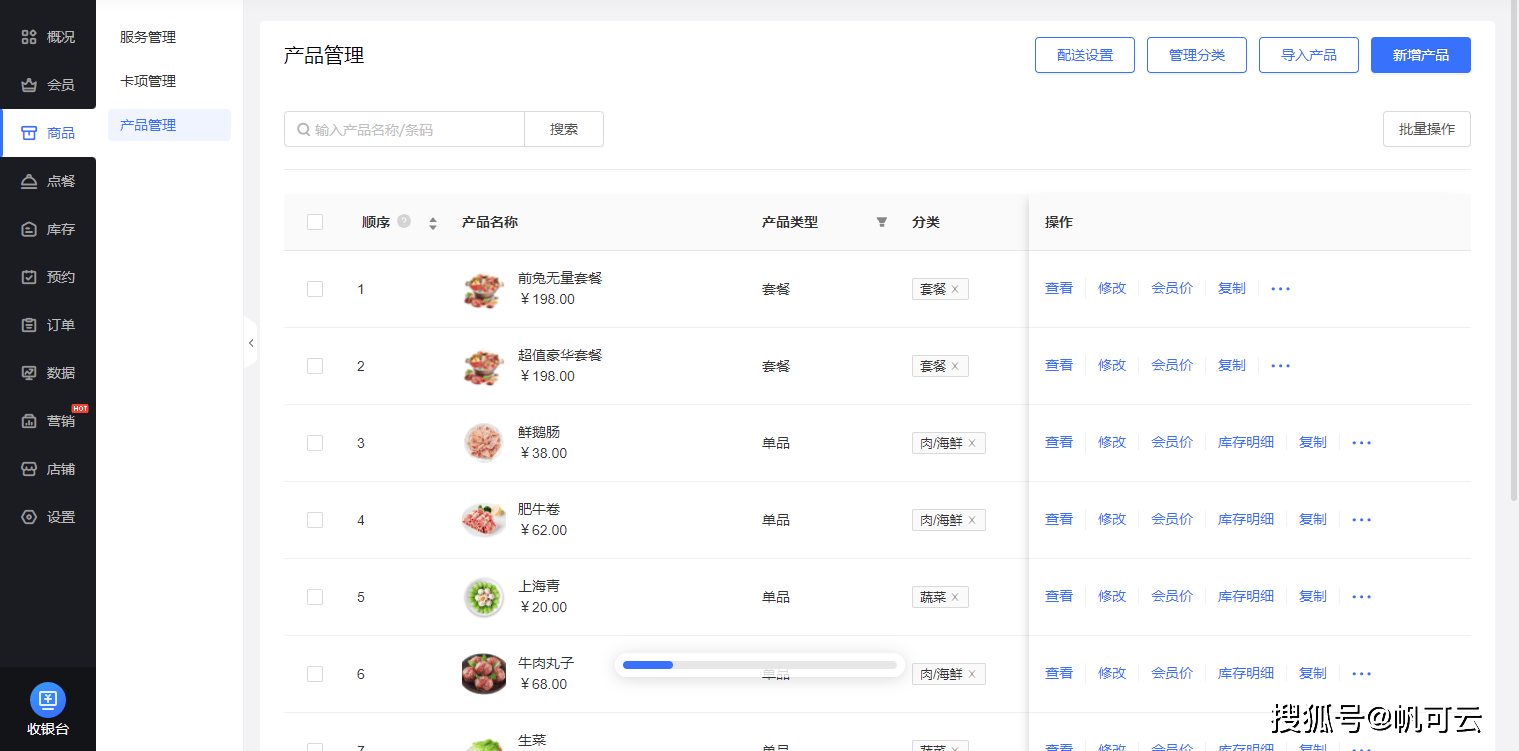Screen dimensions: 1519x751
Task: Open more actions for 鲜鹅肠
Action: [1362, 443]
